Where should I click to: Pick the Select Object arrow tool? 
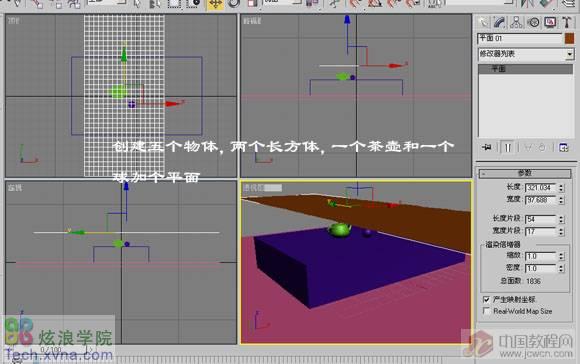pos(137,4)
